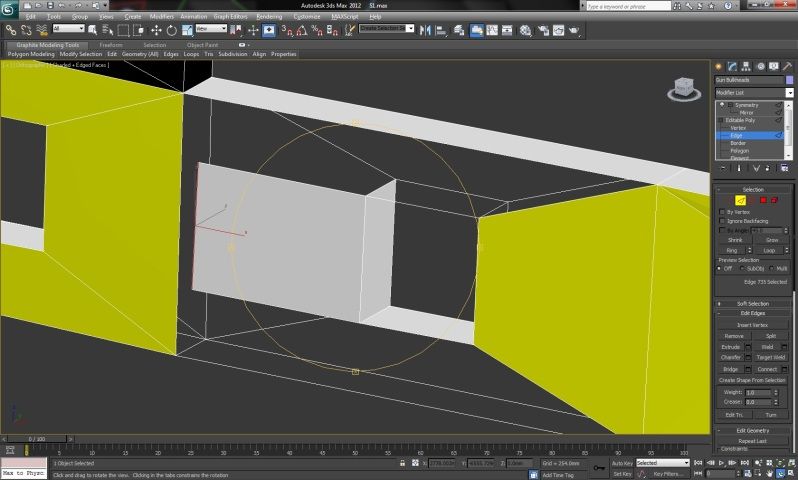
Task: Click the Weight spinner arrows
Action: [776, 392]
